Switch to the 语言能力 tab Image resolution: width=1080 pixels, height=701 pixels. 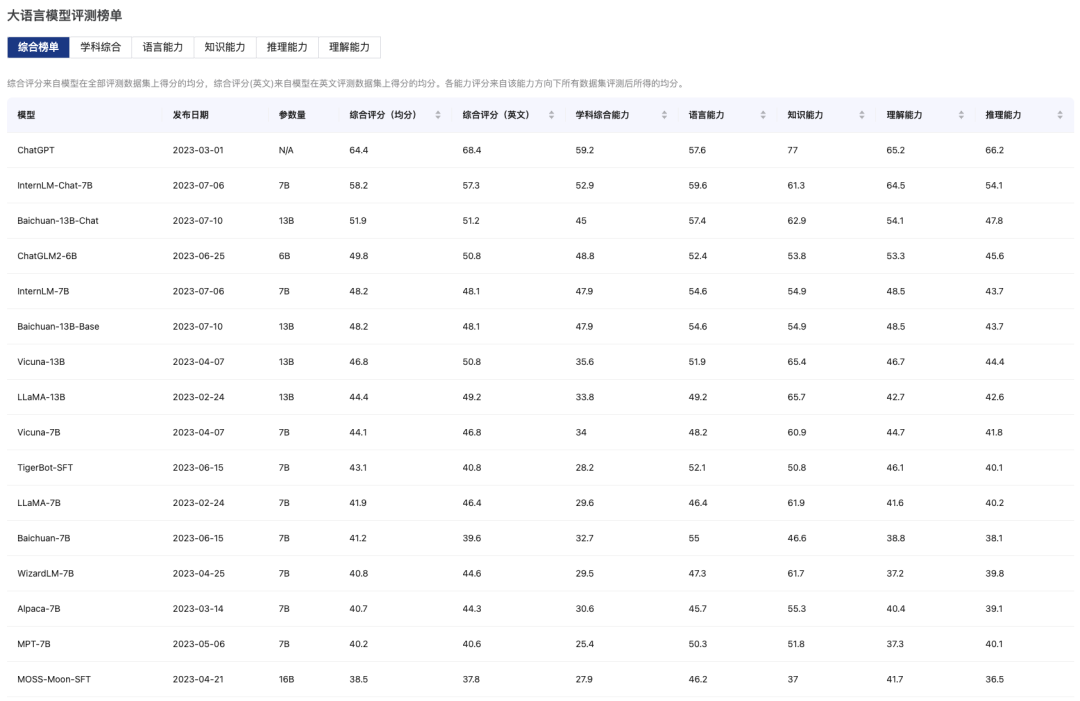pyautogui.click(x=163, y=47)
